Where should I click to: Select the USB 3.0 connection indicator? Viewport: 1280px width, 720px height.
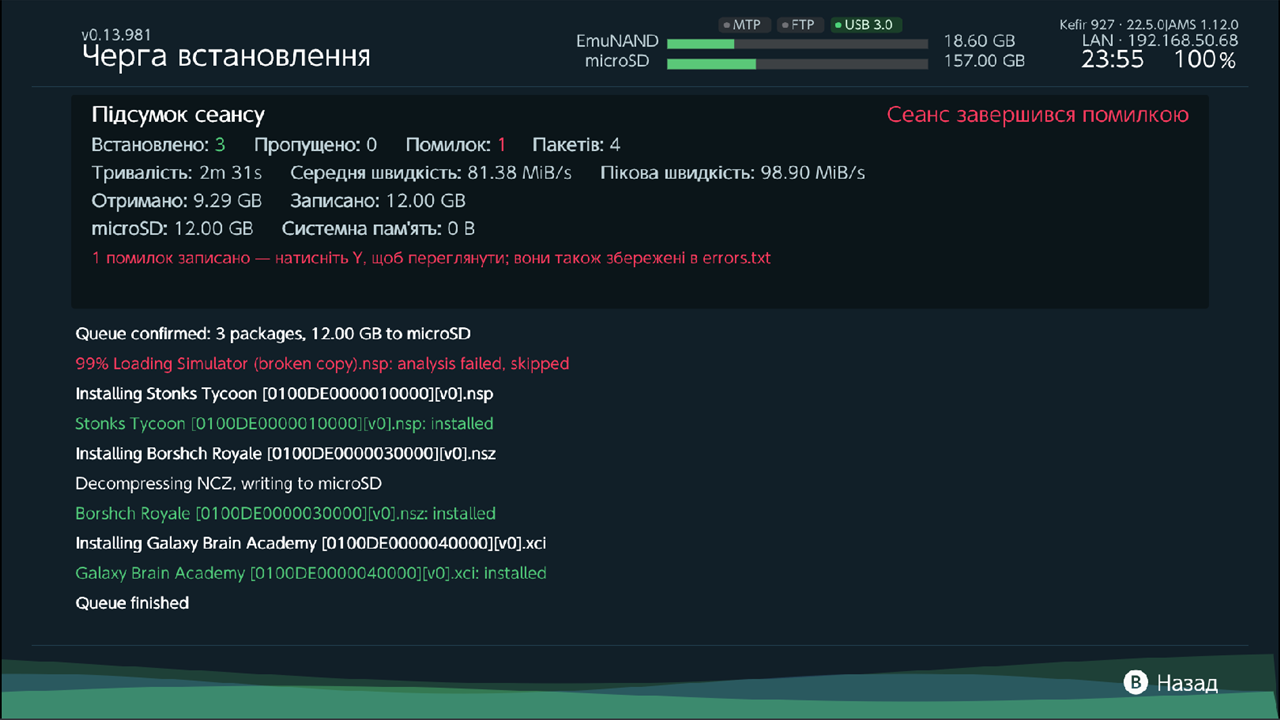coord(866,25)
